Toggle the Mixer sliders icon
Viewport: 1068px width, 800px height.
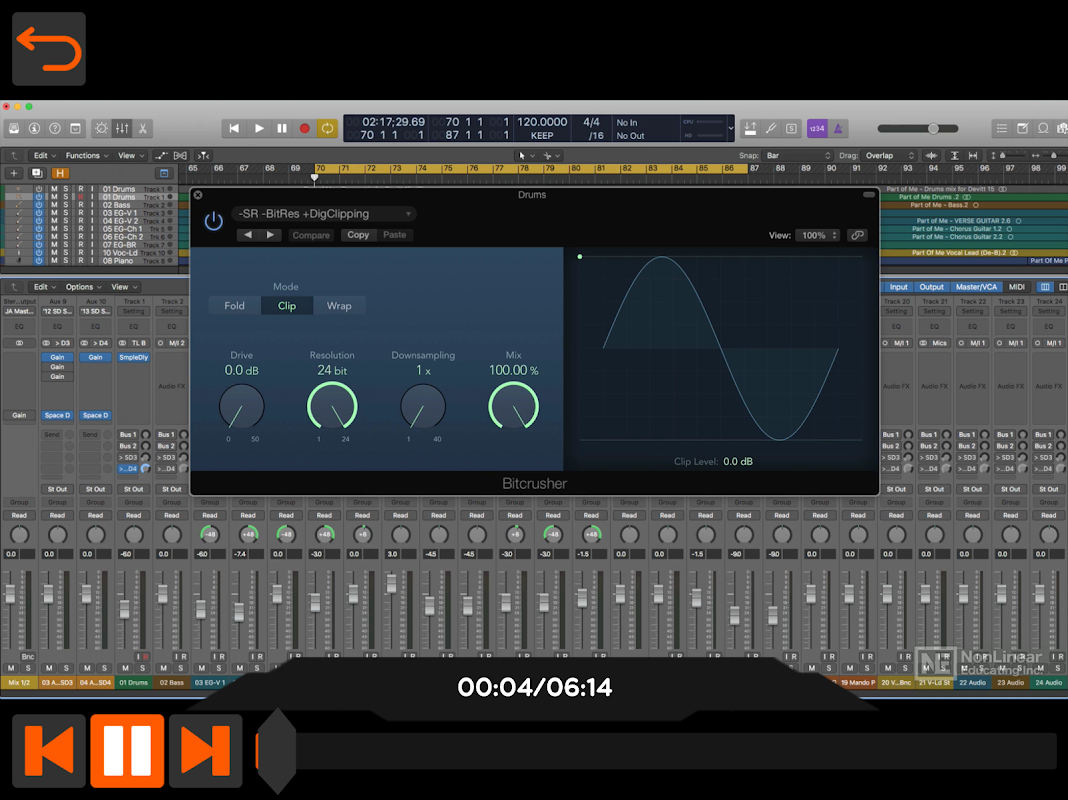[122, 128]
